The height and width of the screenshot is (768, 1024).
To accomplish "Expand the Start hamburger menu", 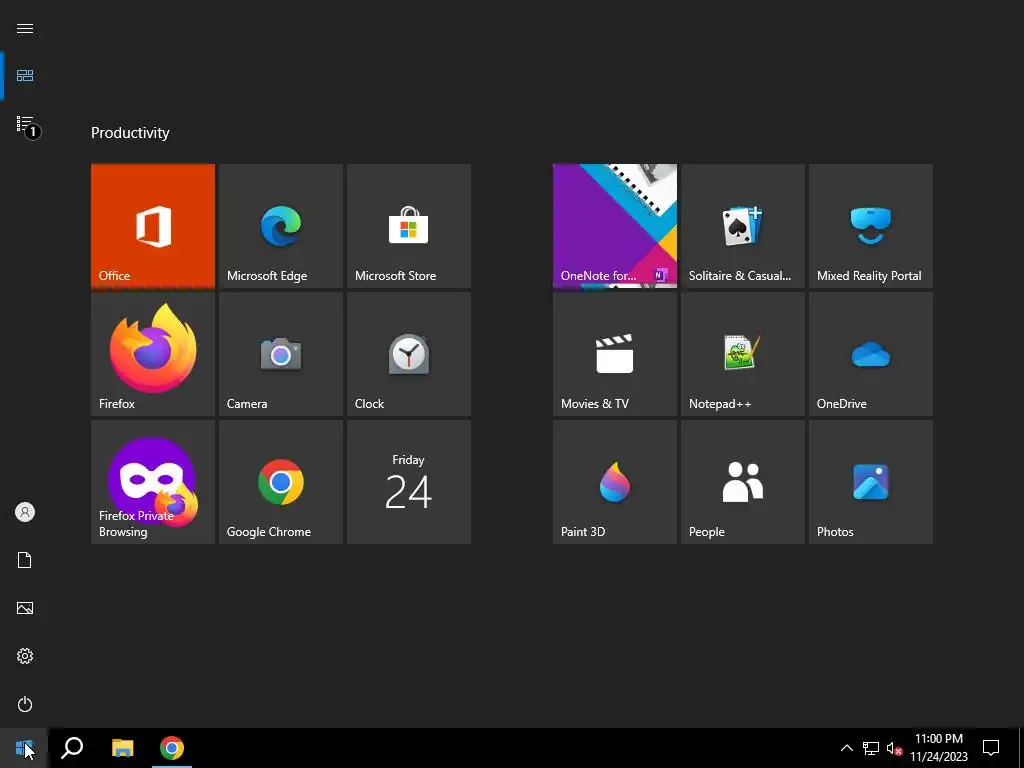I will click(25, 28).
